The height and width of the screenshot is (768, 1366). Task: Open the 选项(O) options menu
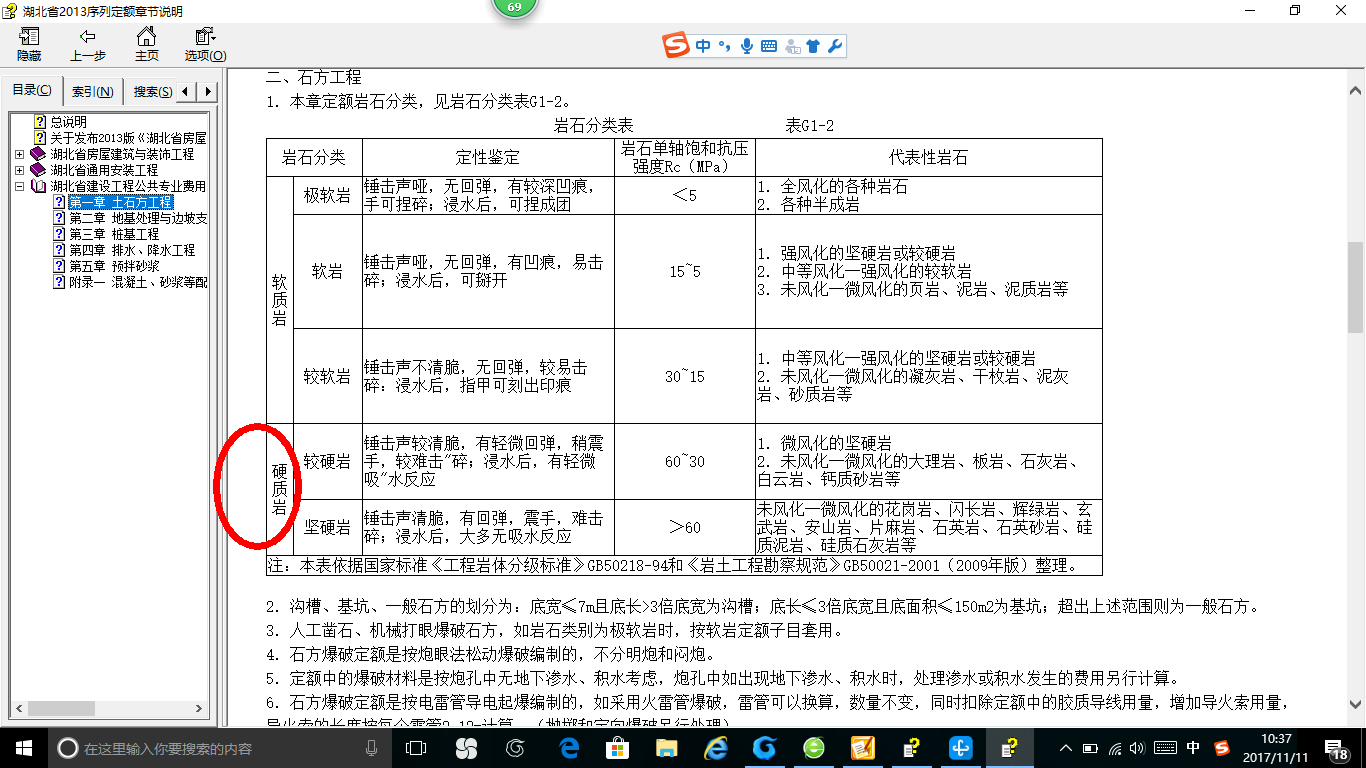point(205,44)
